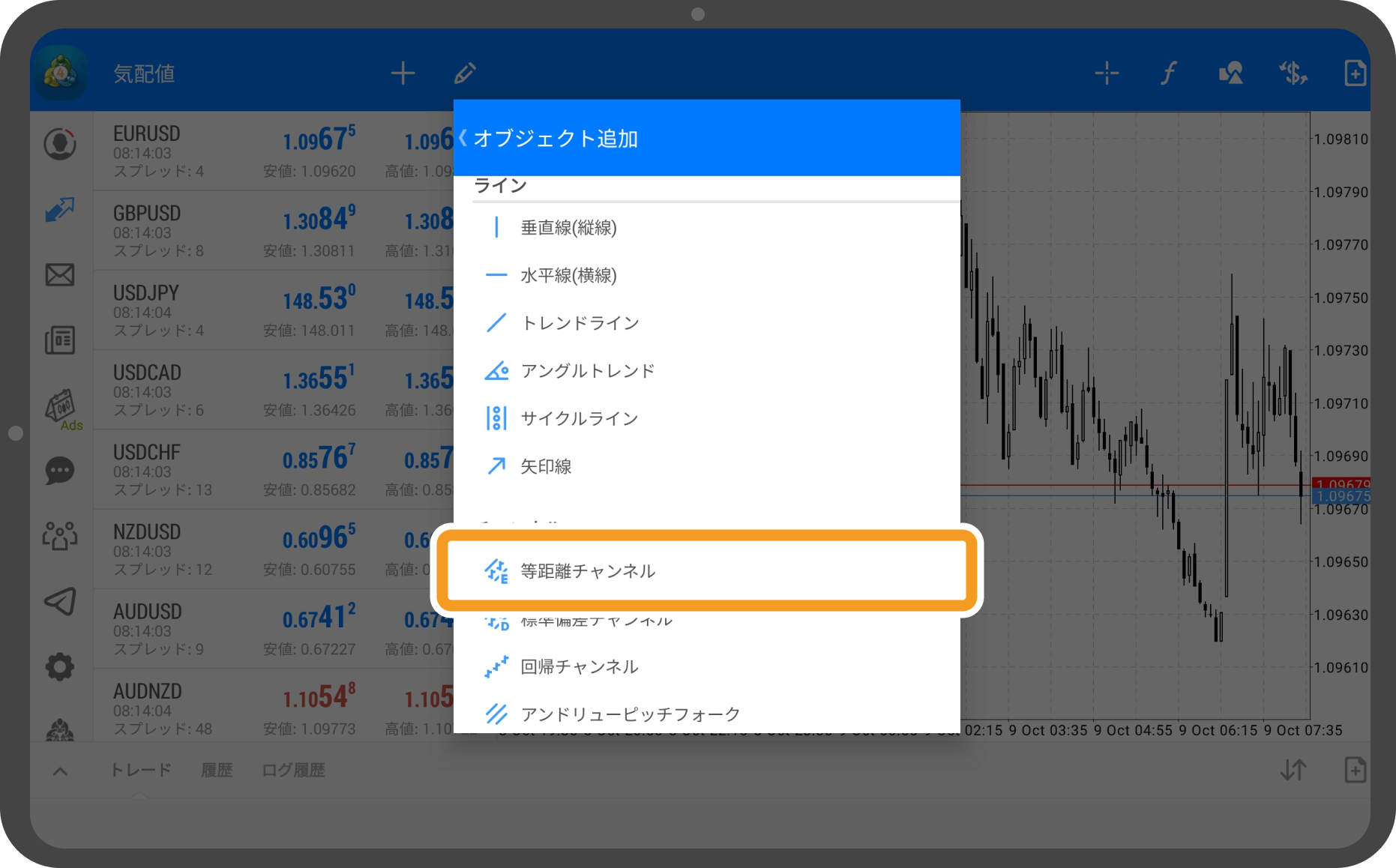Select アングルトレンド object

pyautogui.click(x=707, y=371)
